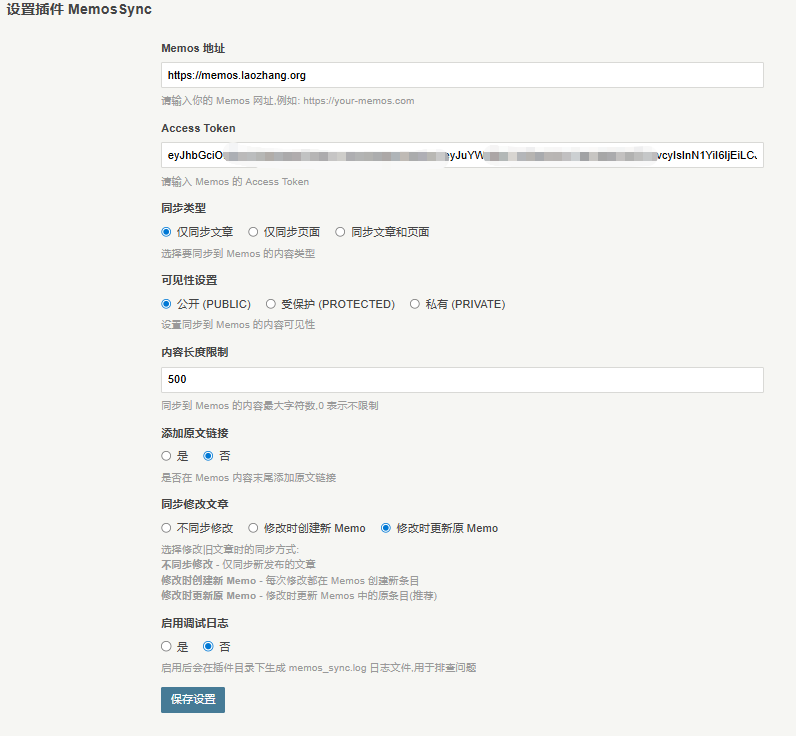Select 否 under 启用调试日志
This screenshot has width=796, height=736.
209,647
